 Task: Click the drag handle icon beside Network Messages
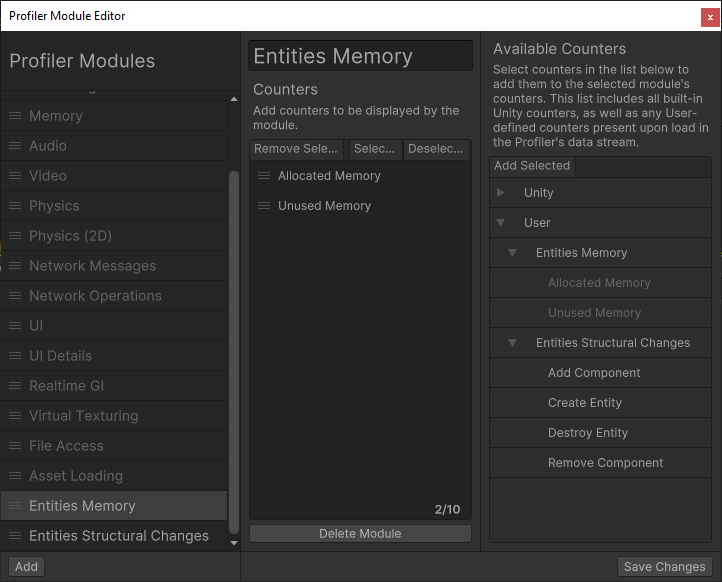pos(15,266)
